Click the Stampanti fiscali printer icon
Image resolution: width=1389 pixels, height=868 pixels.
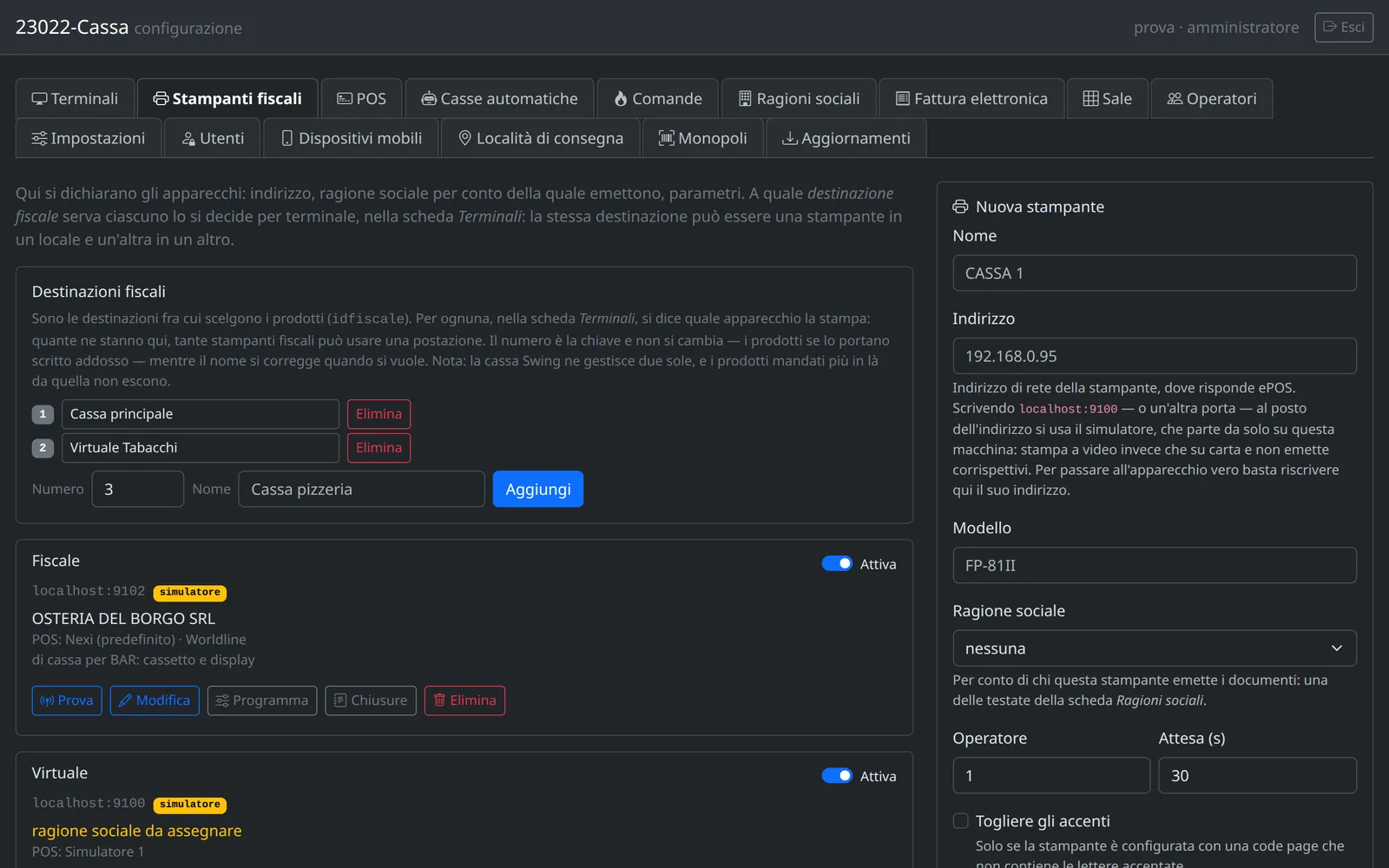pos(161,99)
